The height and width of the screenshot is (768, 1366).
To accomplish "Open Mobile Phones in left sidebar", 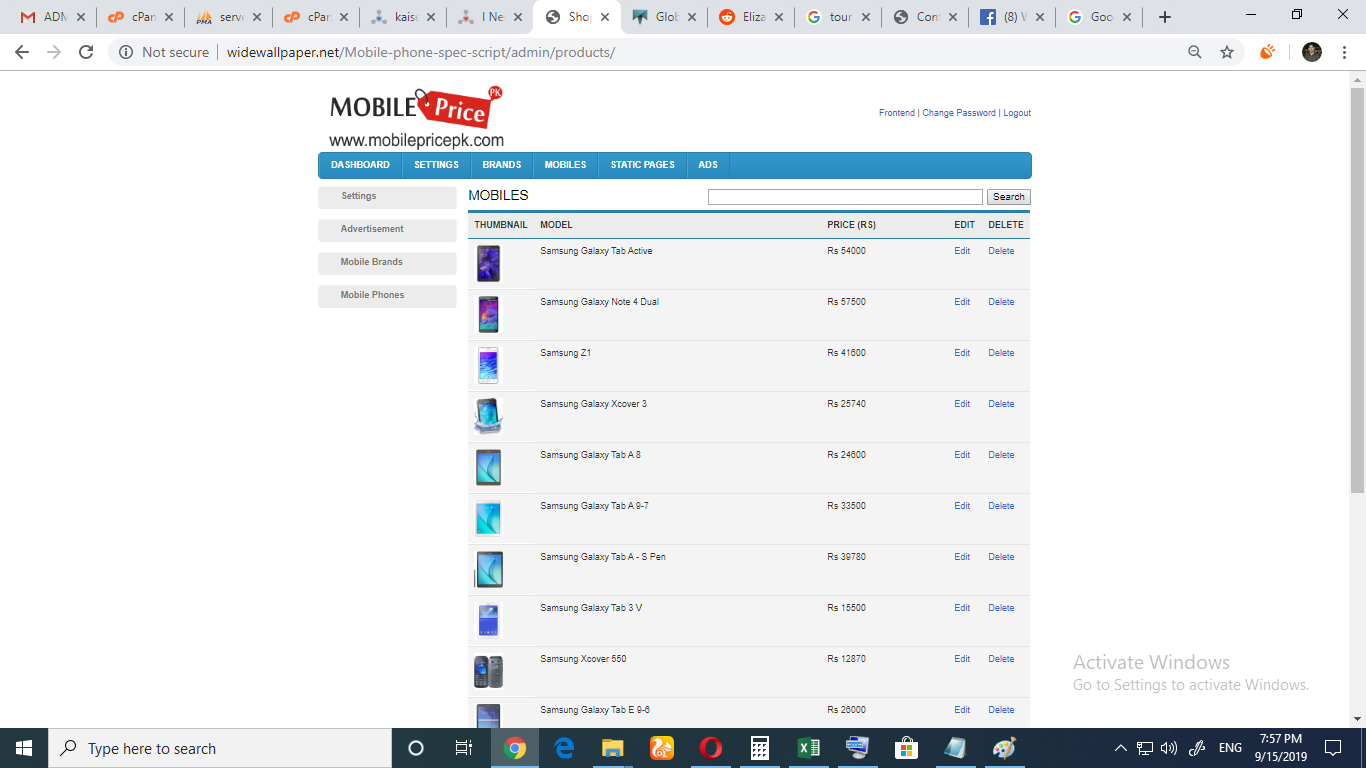I will (x=387, y=296).
